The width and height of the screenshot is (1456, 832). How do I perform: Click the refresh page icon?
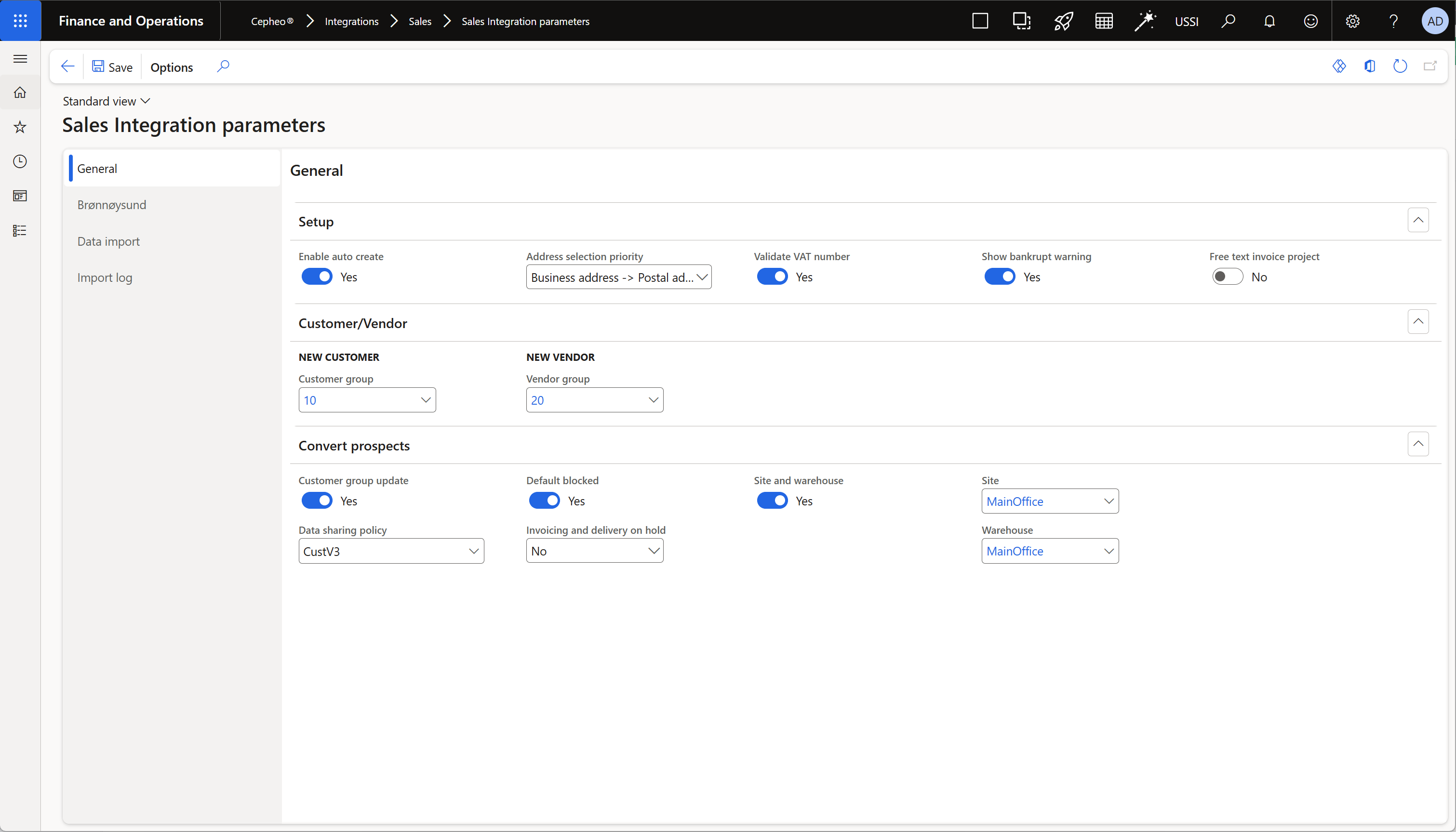click(1400, 66)
